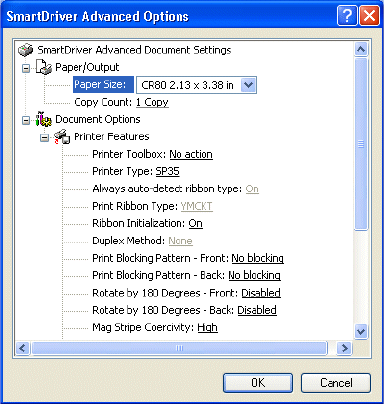Image resolution: width=384 pixels, height=404 pixels.
Task: Click the Ribbon Initialization On value
Action: [195, 223]
